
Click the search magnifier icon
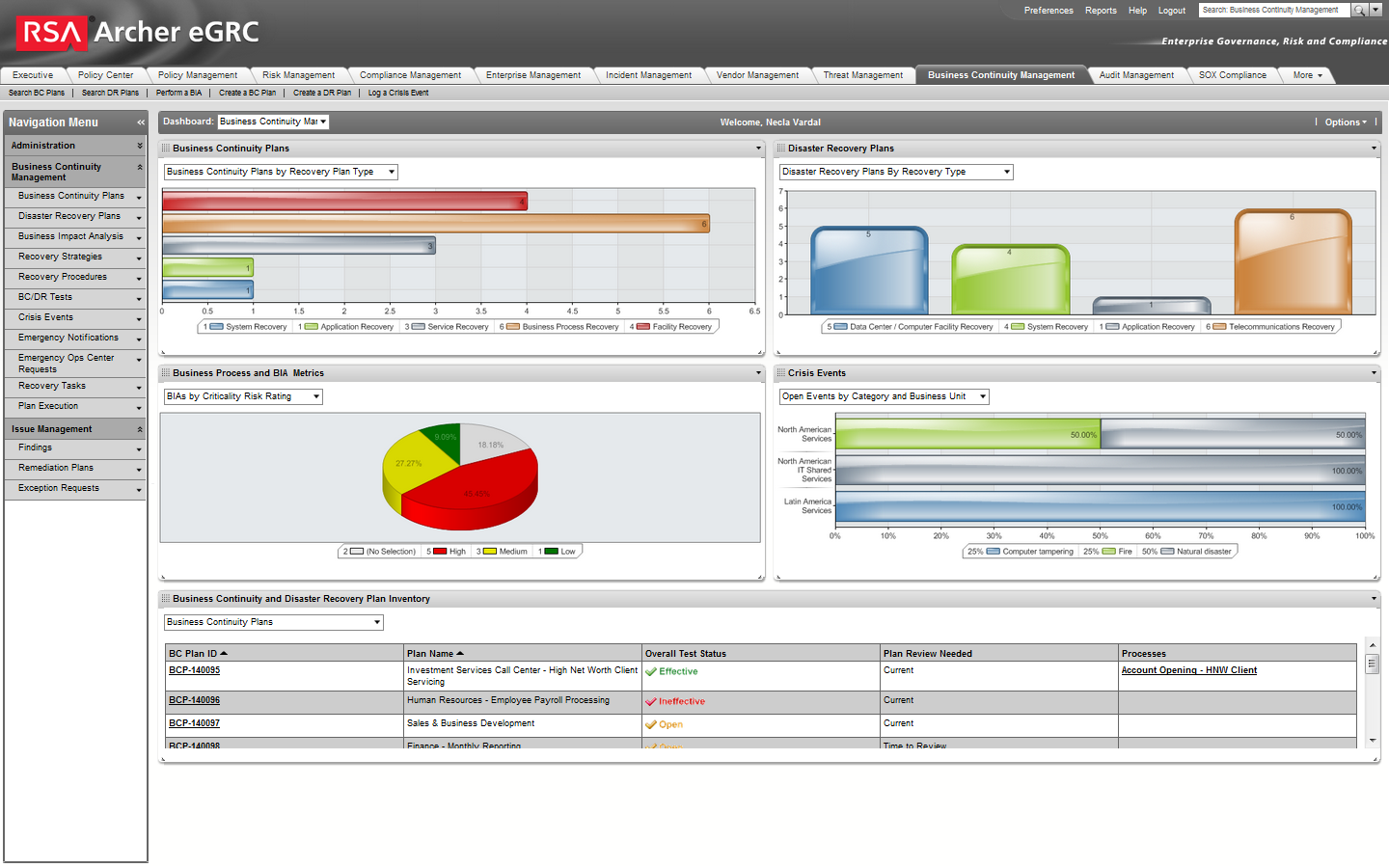click(x=1359, y=10)
